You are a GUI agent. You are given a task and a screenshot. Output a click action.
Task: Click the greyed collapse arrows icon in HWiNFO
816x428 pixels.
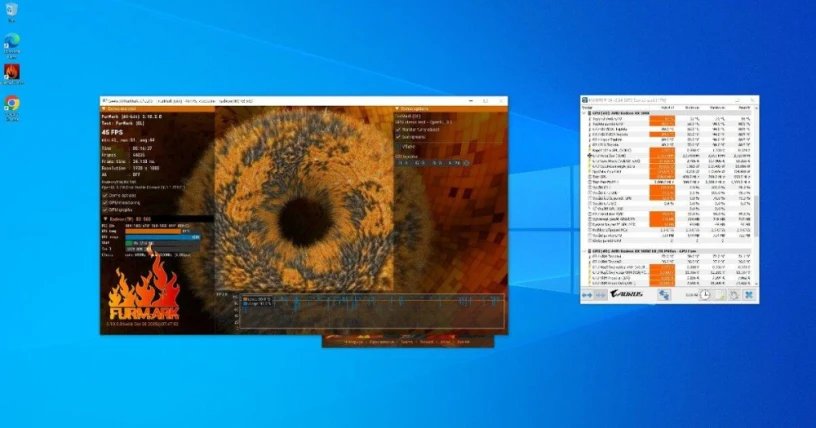pyautogui.click(x=600, y=295)
